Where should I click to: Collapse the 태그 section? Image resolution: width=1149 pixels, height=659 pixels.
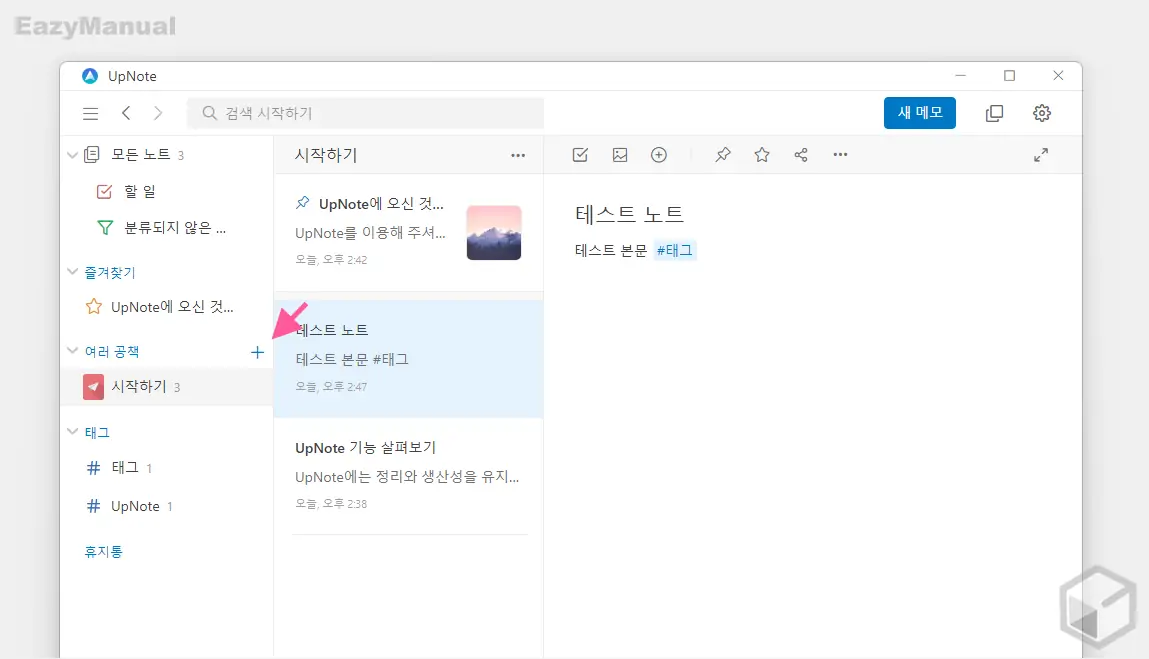tap(72, 432)
